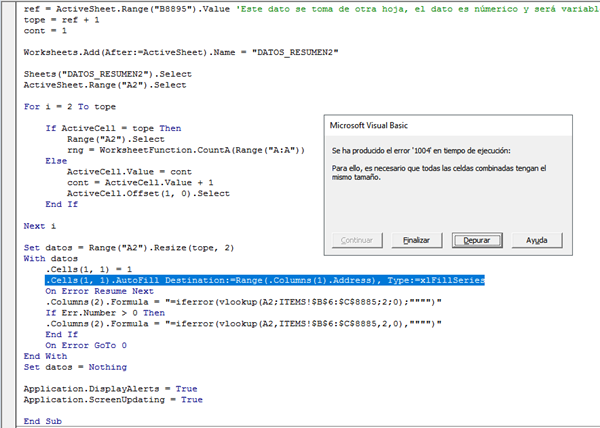The width and height of the screenshot is (600, 428).
Task: Click the 'On Error Resume Next' line
Action: pos(99,291)
